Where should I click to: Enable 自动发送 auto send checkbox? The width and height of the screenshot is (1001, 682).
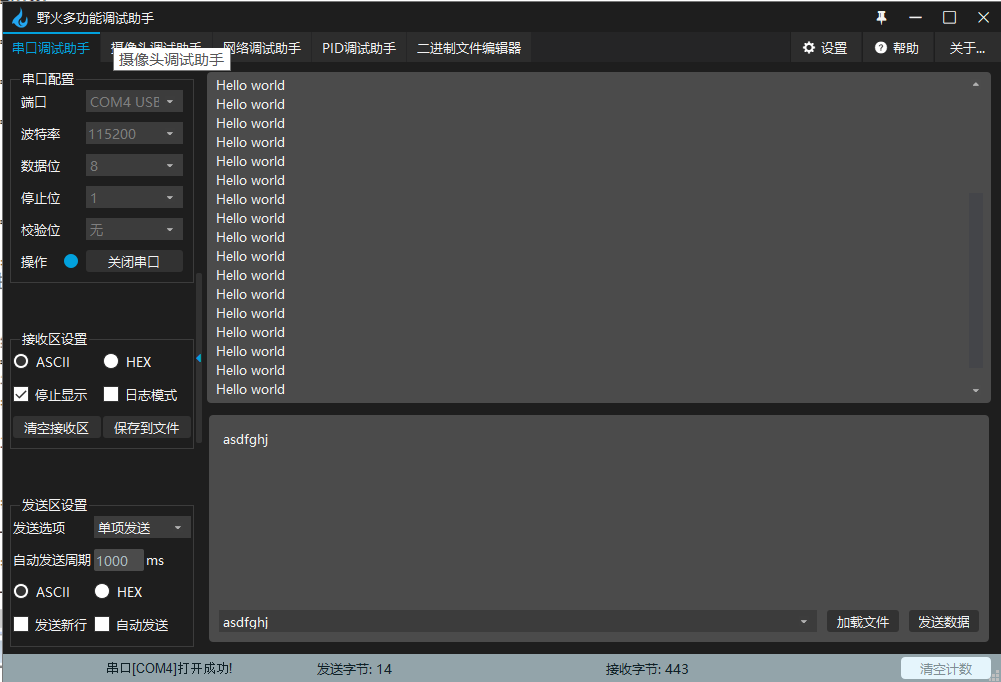pyautogui.click(x=102, y=624)
